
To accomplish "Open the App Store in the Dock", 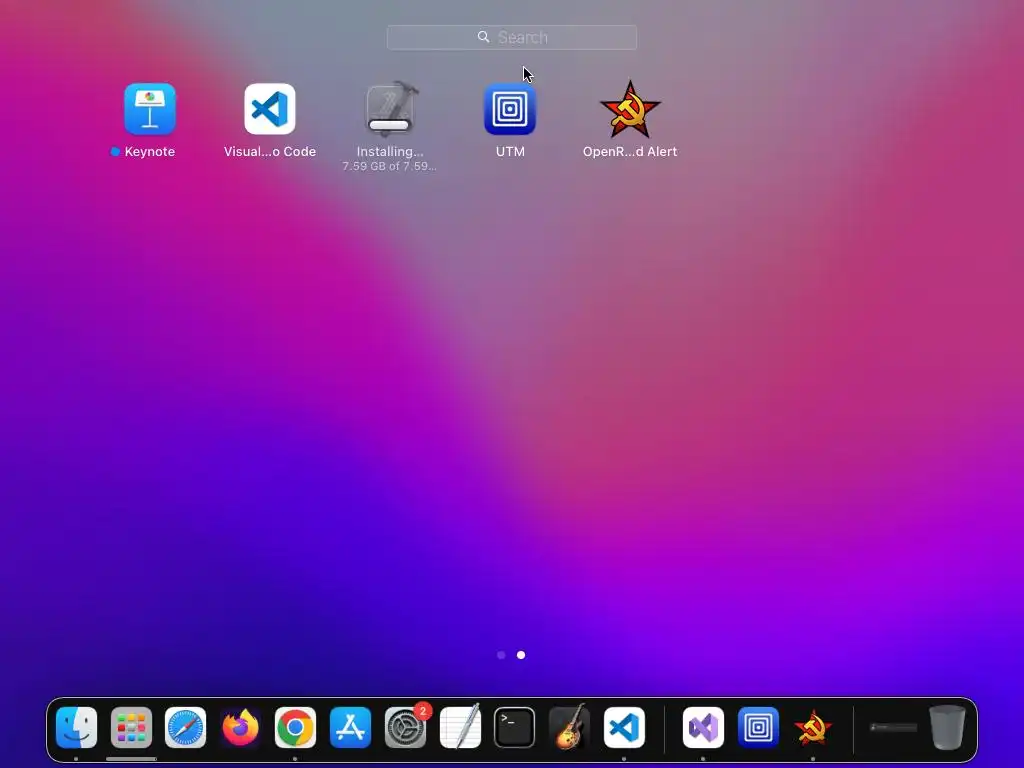I will [350, 727].
